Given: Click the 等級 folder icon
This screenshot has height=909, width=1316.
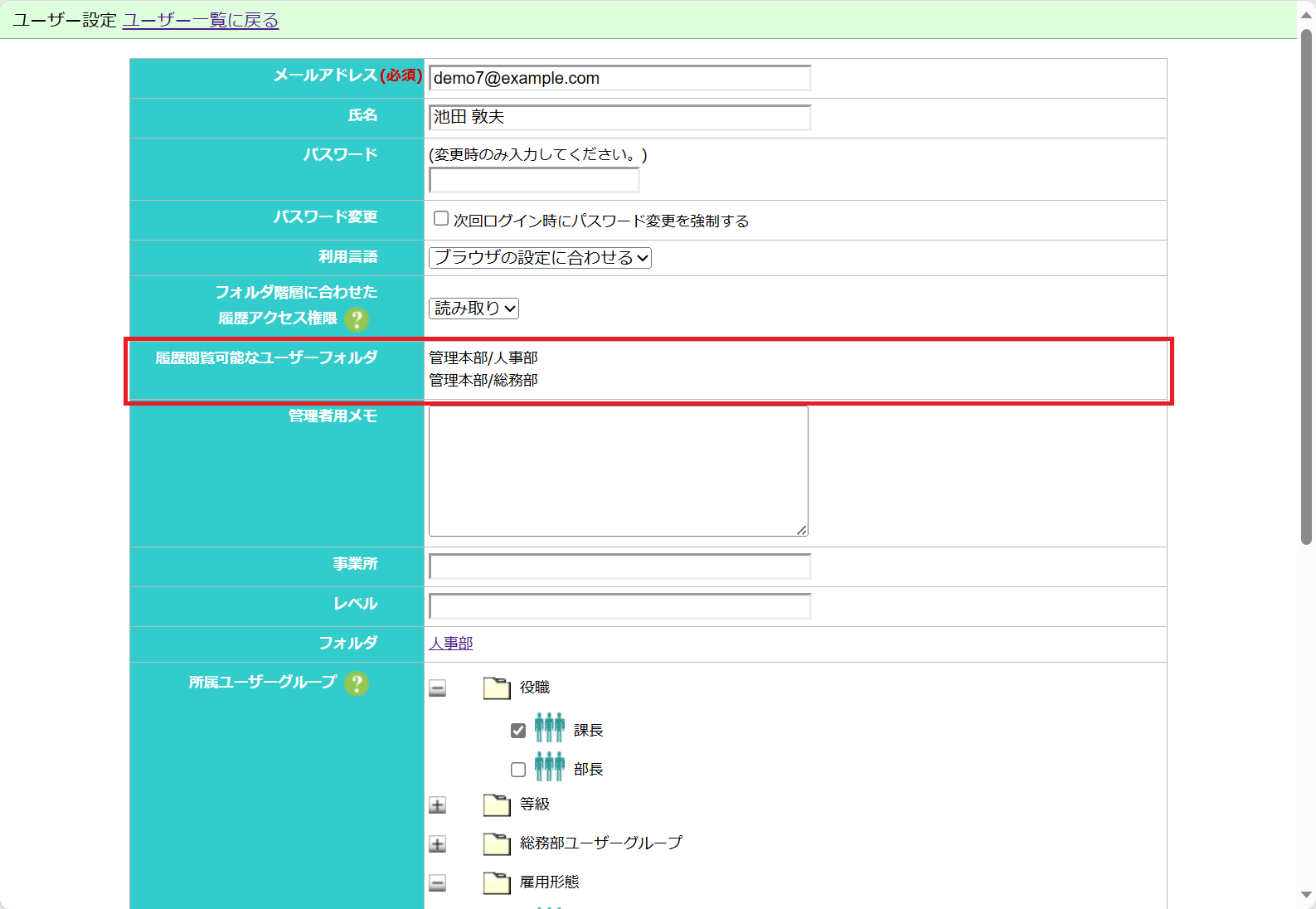Looking at the screenshot, I should [x=497, y=804].
